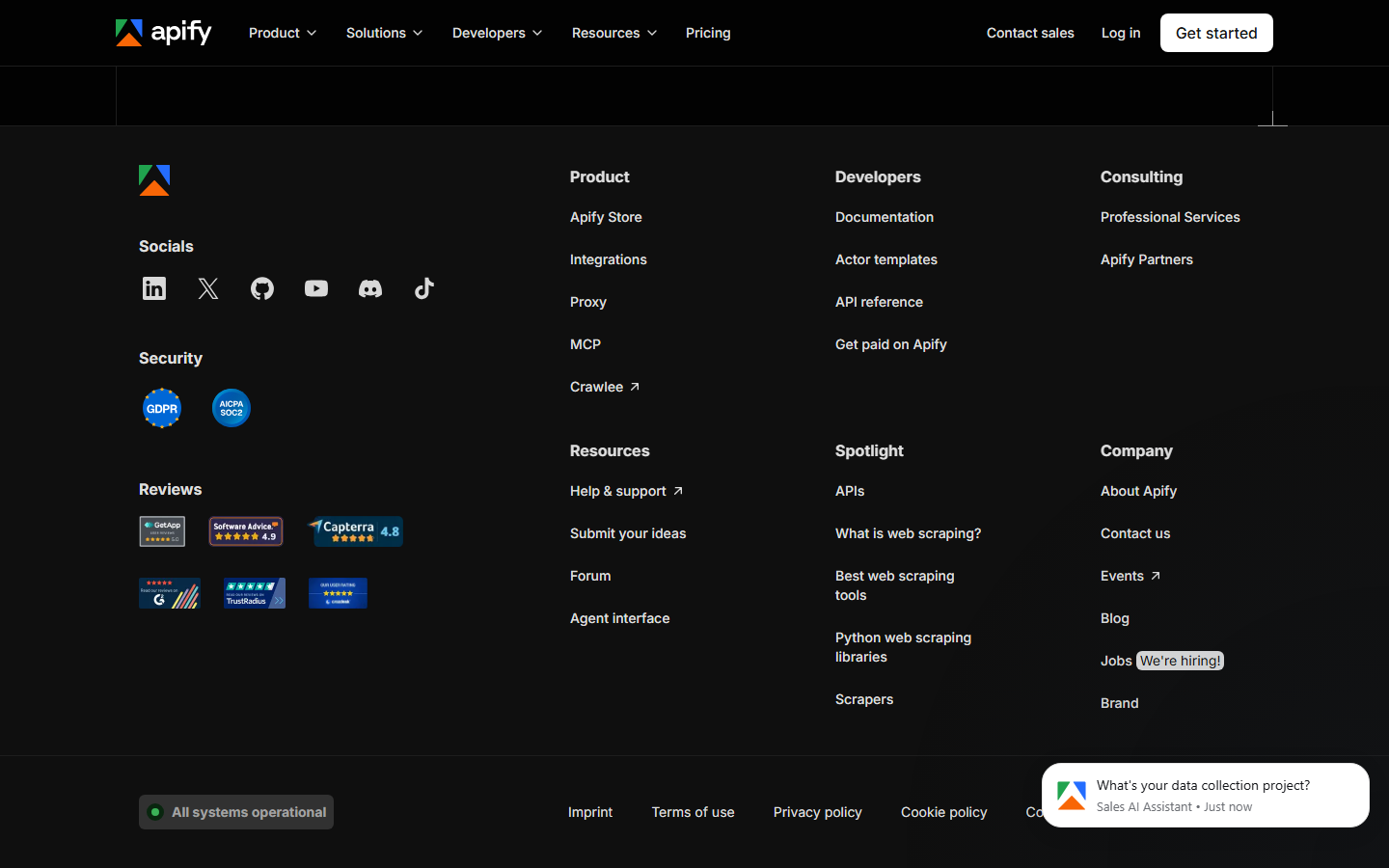Click the Apify logo in the header
Image resolution: width=1389 pixels, height=868 pixels.
click(x=163, y=33)
